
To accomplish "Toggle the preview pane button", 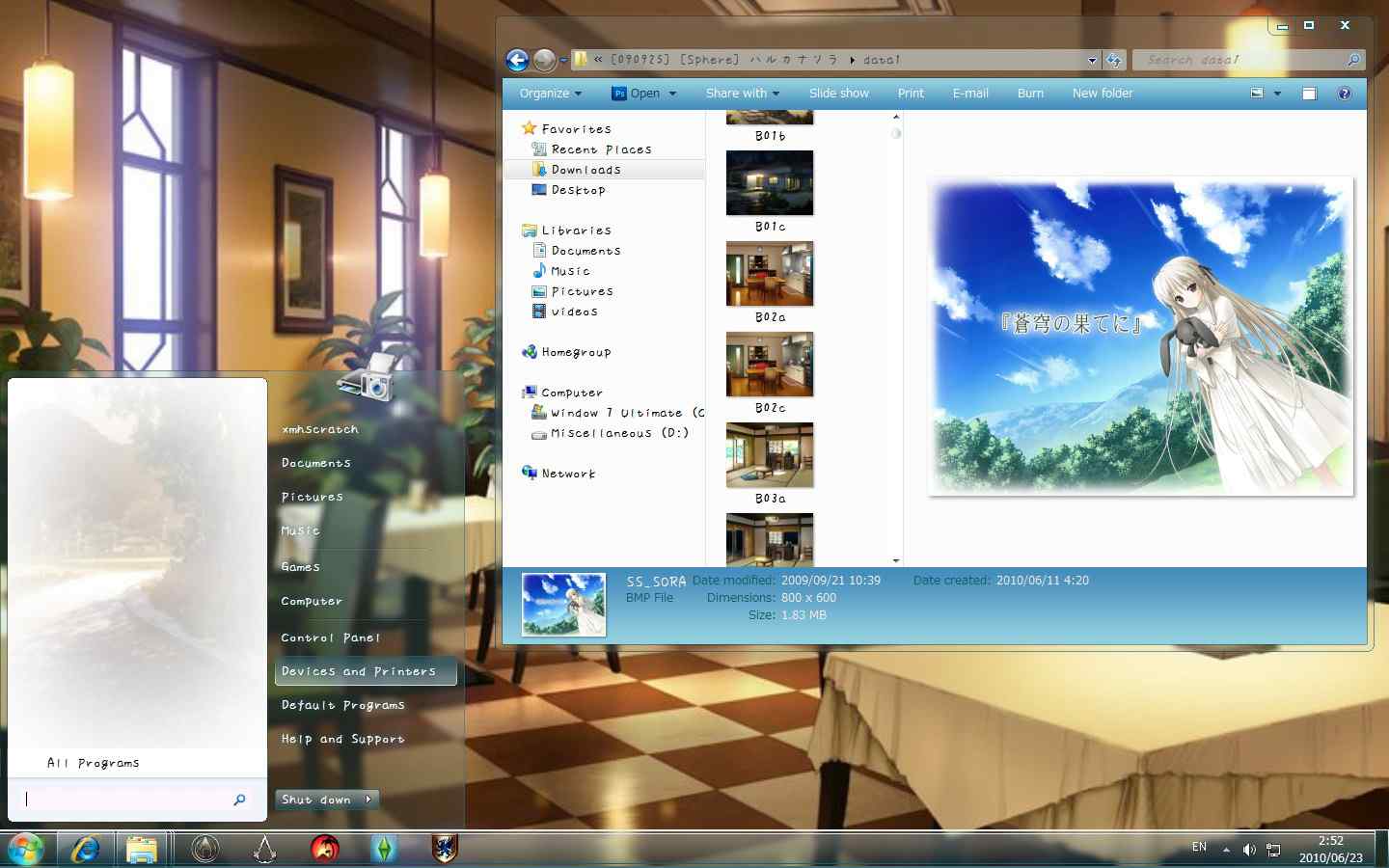I will point(1309,94).
